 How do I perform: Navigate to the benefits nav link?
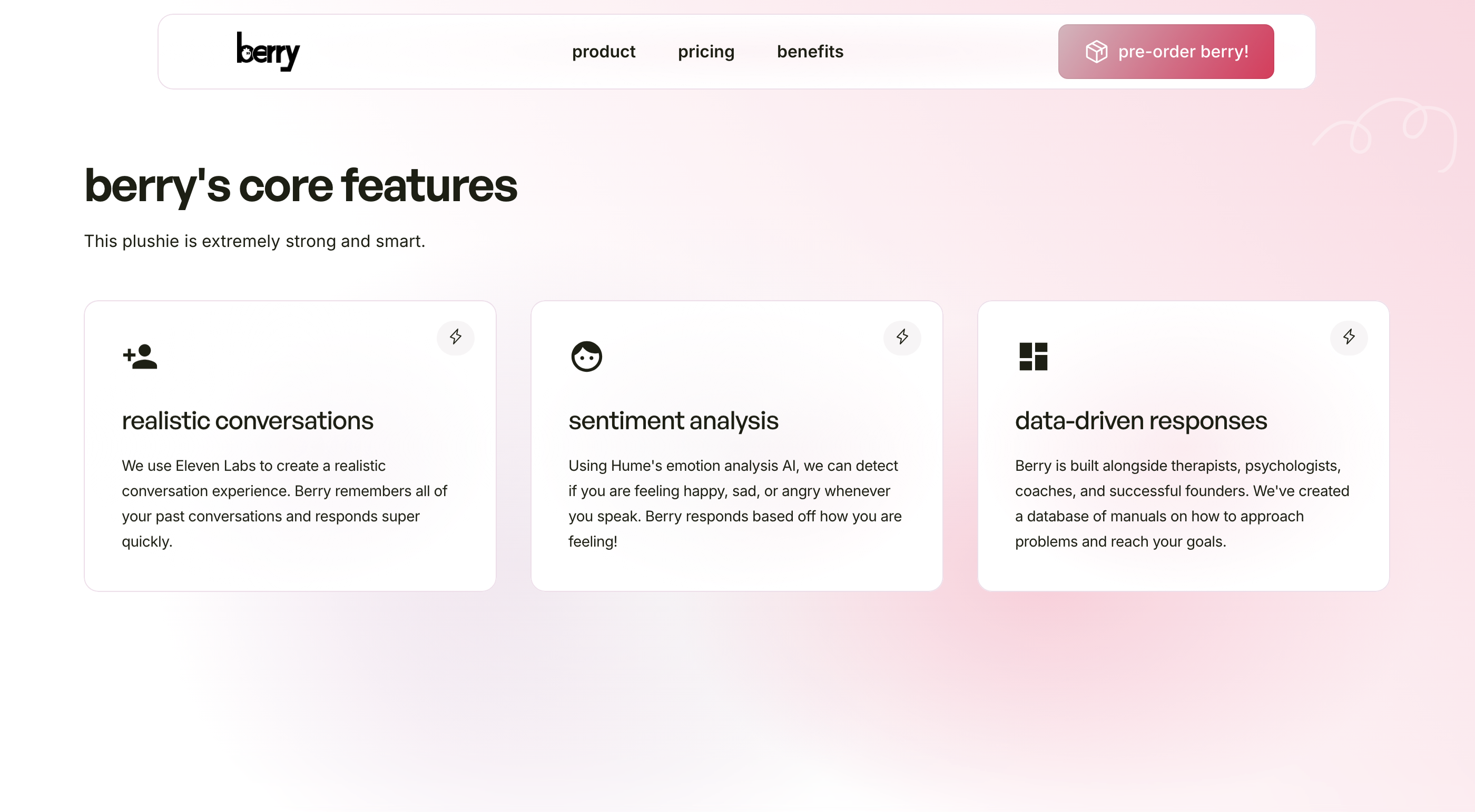click(x=810, y=52)
